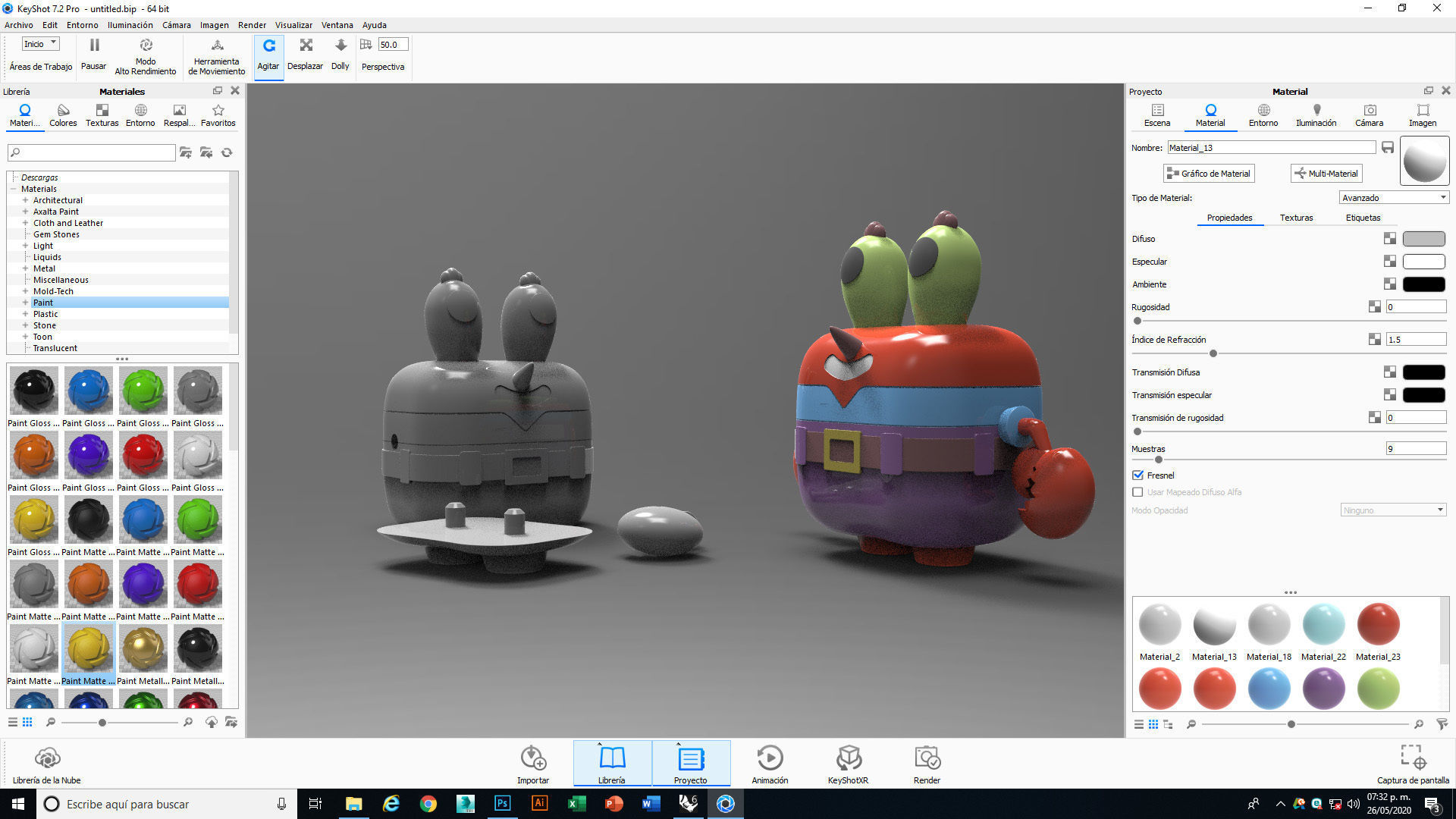Viewport: 1456px width, 819px height.
Task: Click the library search field
Action: (x=91, y=152)
